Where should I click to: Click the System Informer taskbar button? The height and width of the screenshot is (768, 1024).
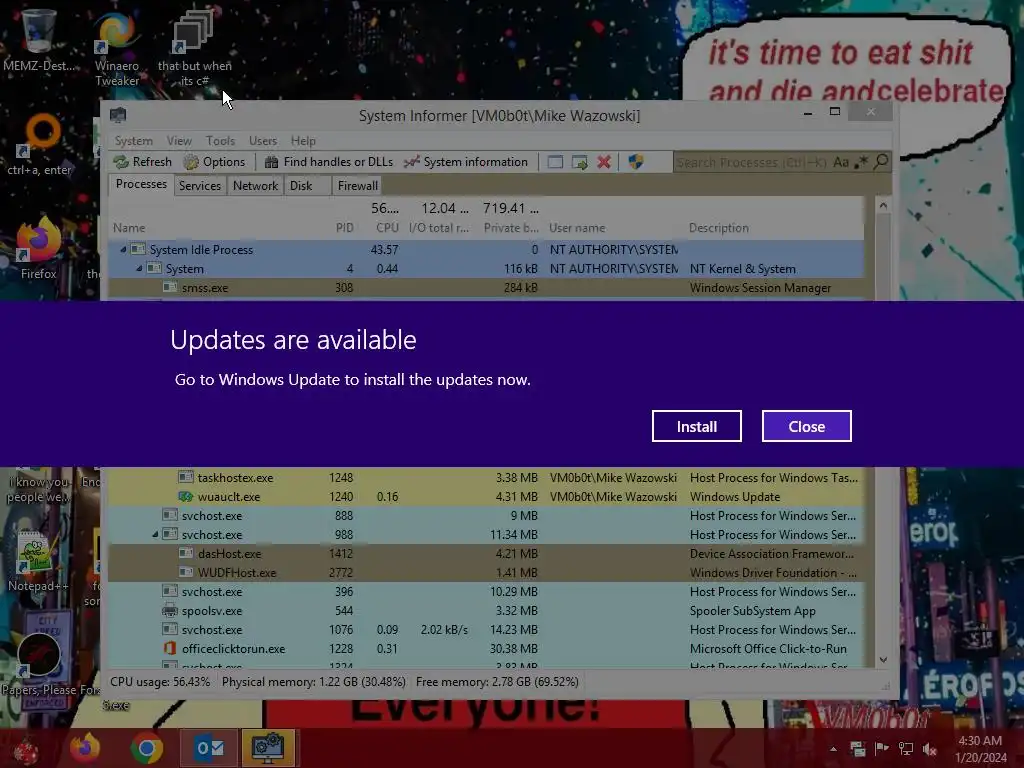[x=269, y=748]
